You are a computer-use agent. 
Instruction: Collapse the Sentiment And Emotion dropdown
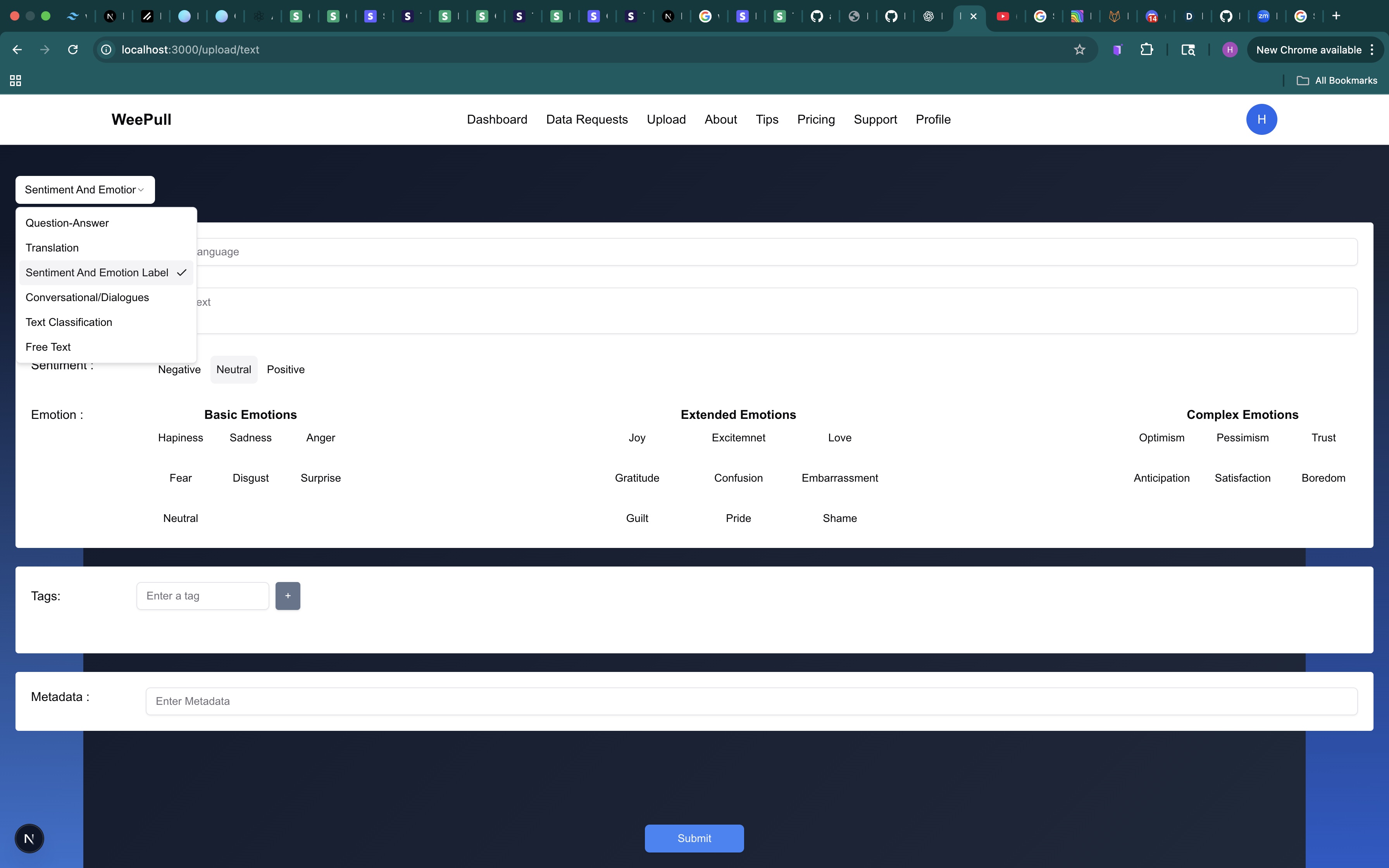point(85,190)
